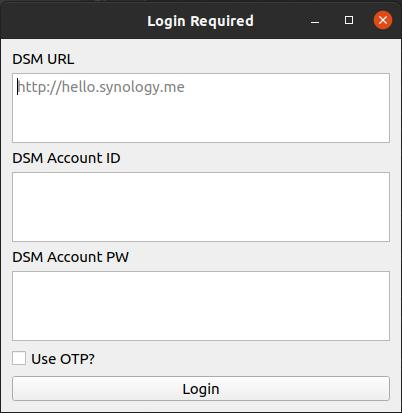
Task: Click the word "PW" in the password label
Action: point(117,257)
